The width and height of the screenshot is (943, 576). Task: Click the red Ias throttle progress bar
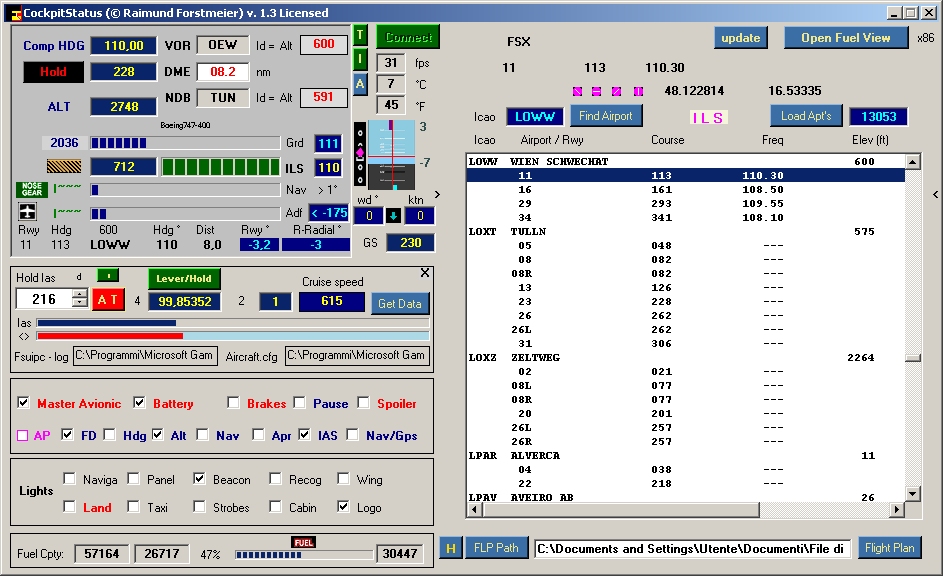[233, 336]
